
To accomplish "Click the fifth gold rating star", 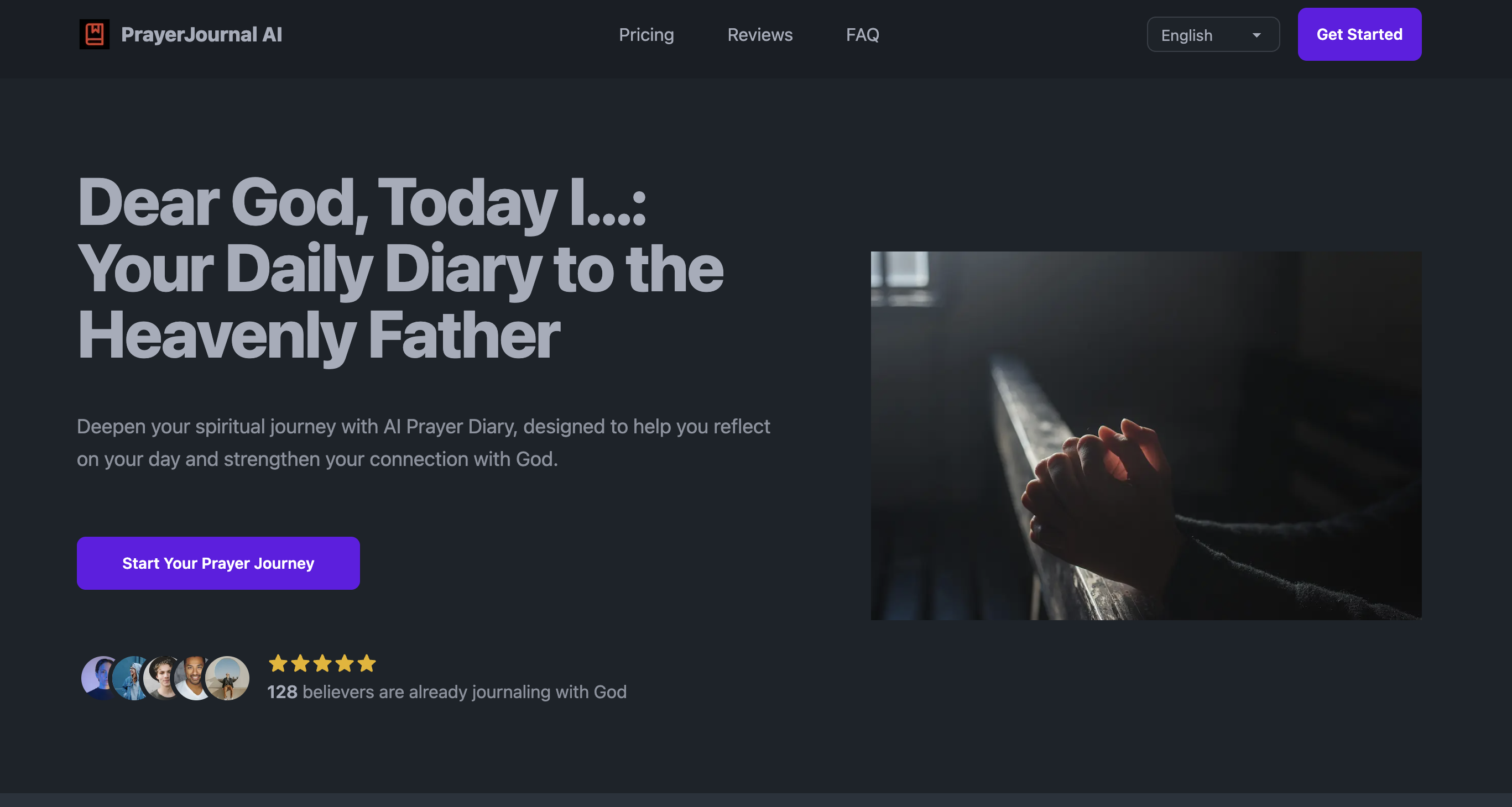I will [x=367, y=663].
